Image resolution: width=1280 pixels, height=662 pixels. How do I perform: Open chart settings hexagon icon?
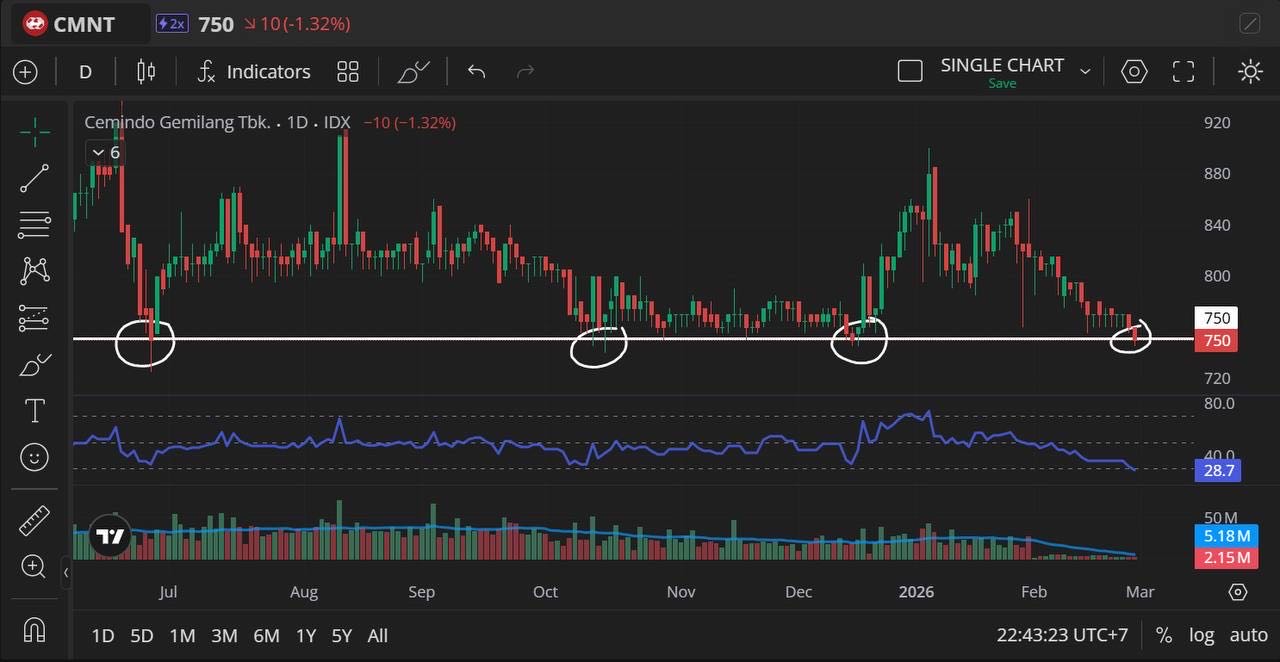pyautogui.click(x=1134, y=71)
